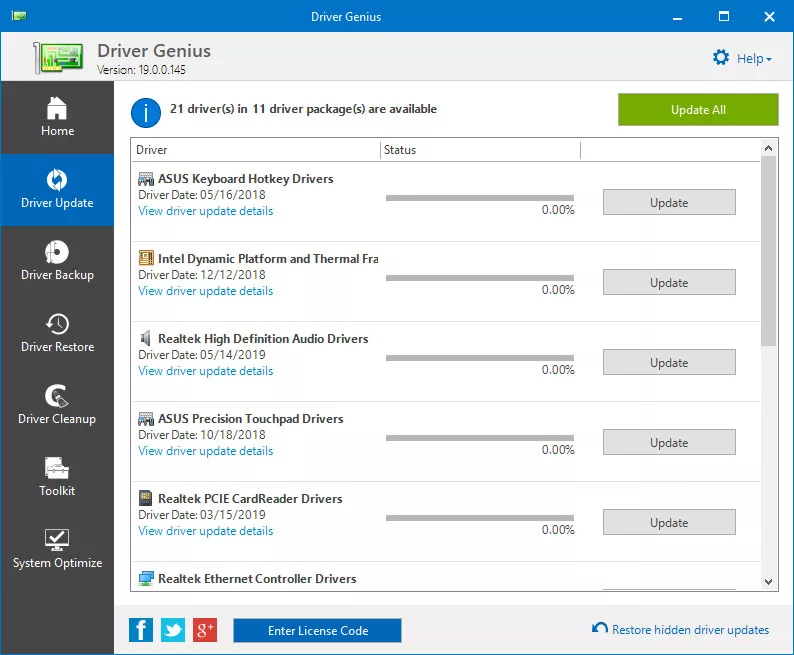794x655 pixels.
Task: Click ASUS Keyboard Hotkey progress bar
Action: click(x=480, y=198)
